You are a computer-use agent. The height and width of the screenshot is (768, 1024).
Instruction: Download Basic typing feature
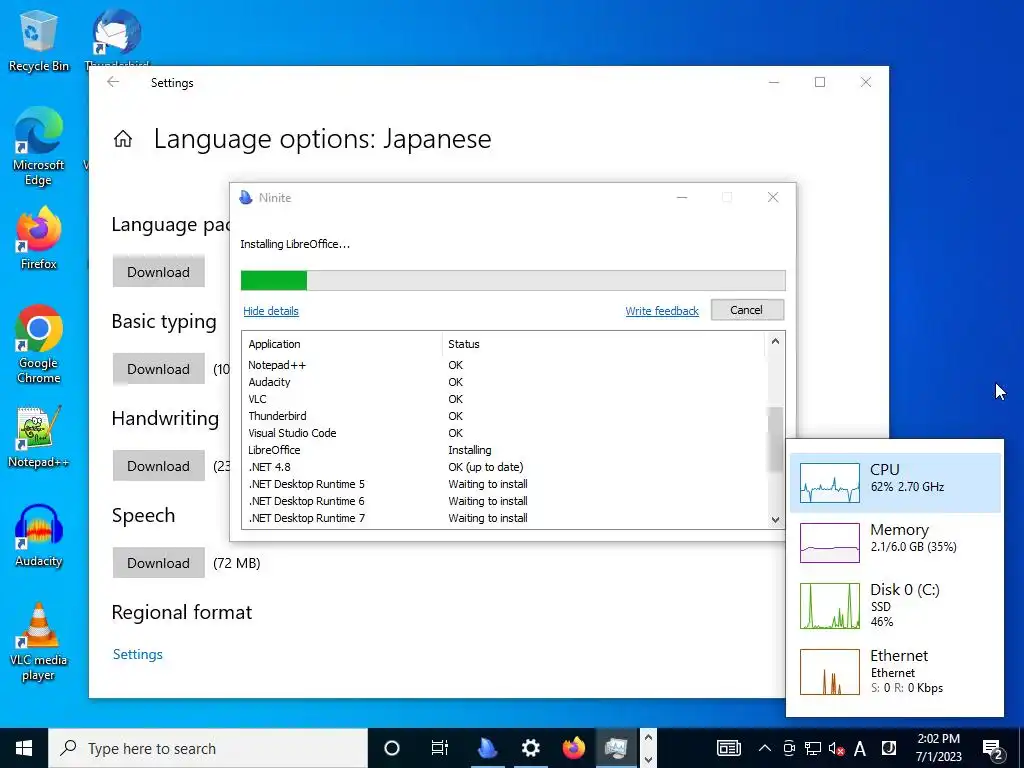pos(159,369)
